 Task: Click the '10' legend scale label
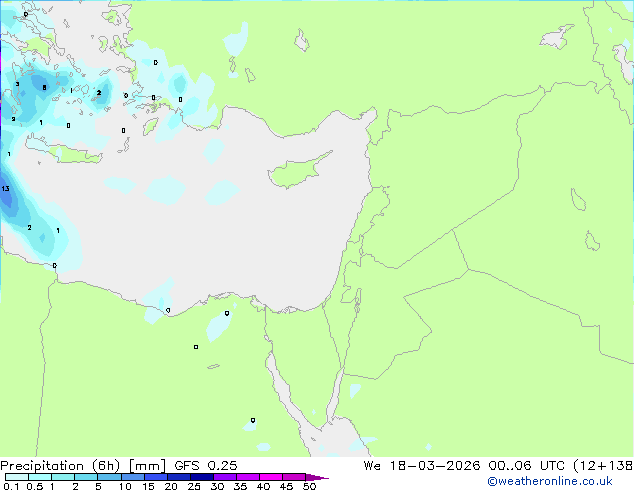(x=125, y=486)
